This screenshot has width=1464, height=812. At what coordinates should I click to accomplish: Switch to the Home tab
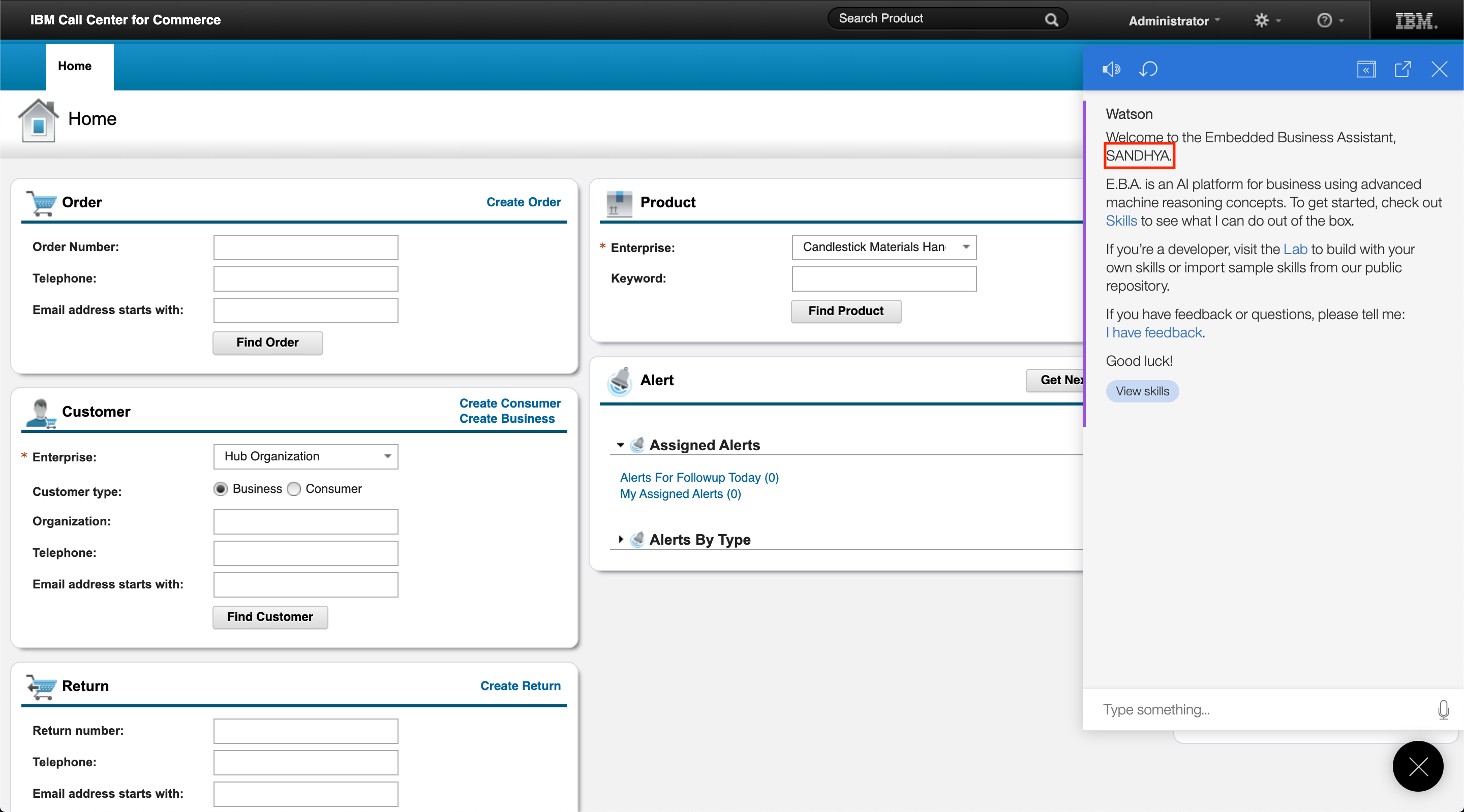(x=74, y=66)
